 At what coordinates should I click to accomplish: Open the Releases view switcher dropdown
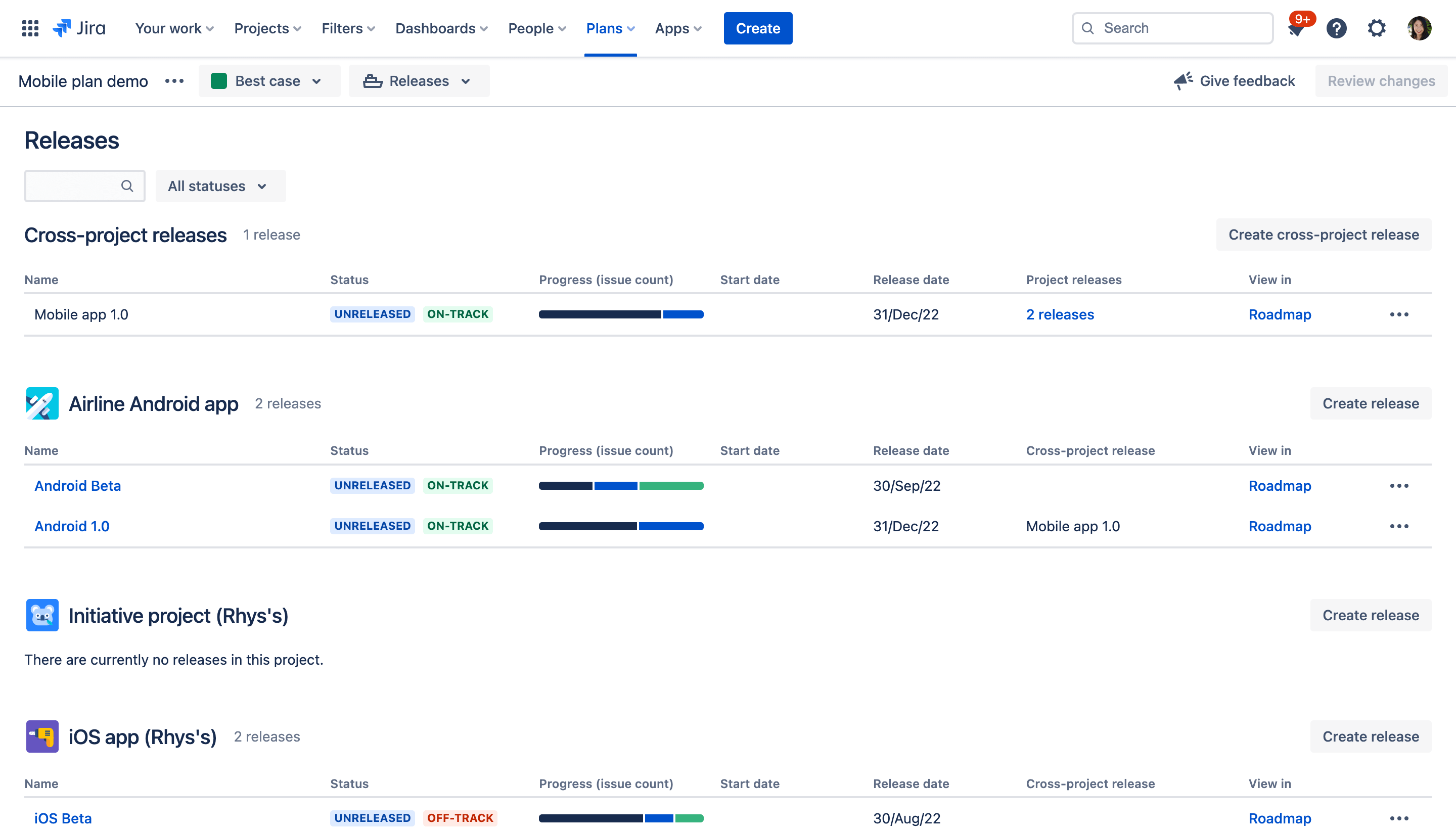(x=419, y=81)
